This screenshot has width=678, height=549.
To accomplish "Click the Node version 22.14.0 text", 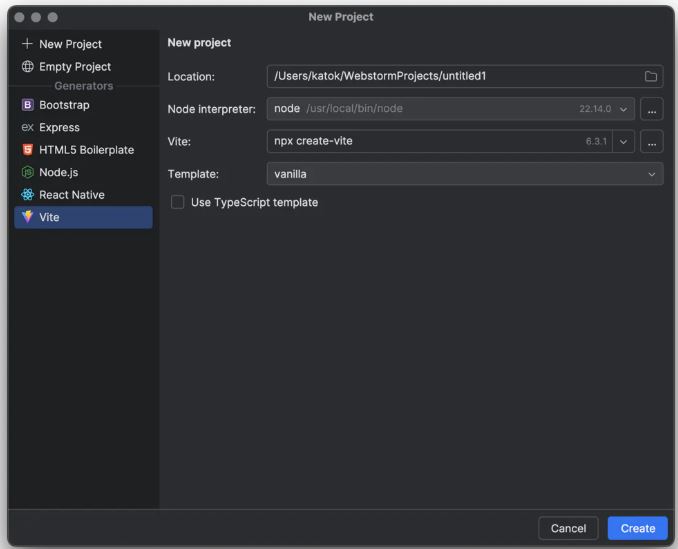I will (x=595, y=109).
